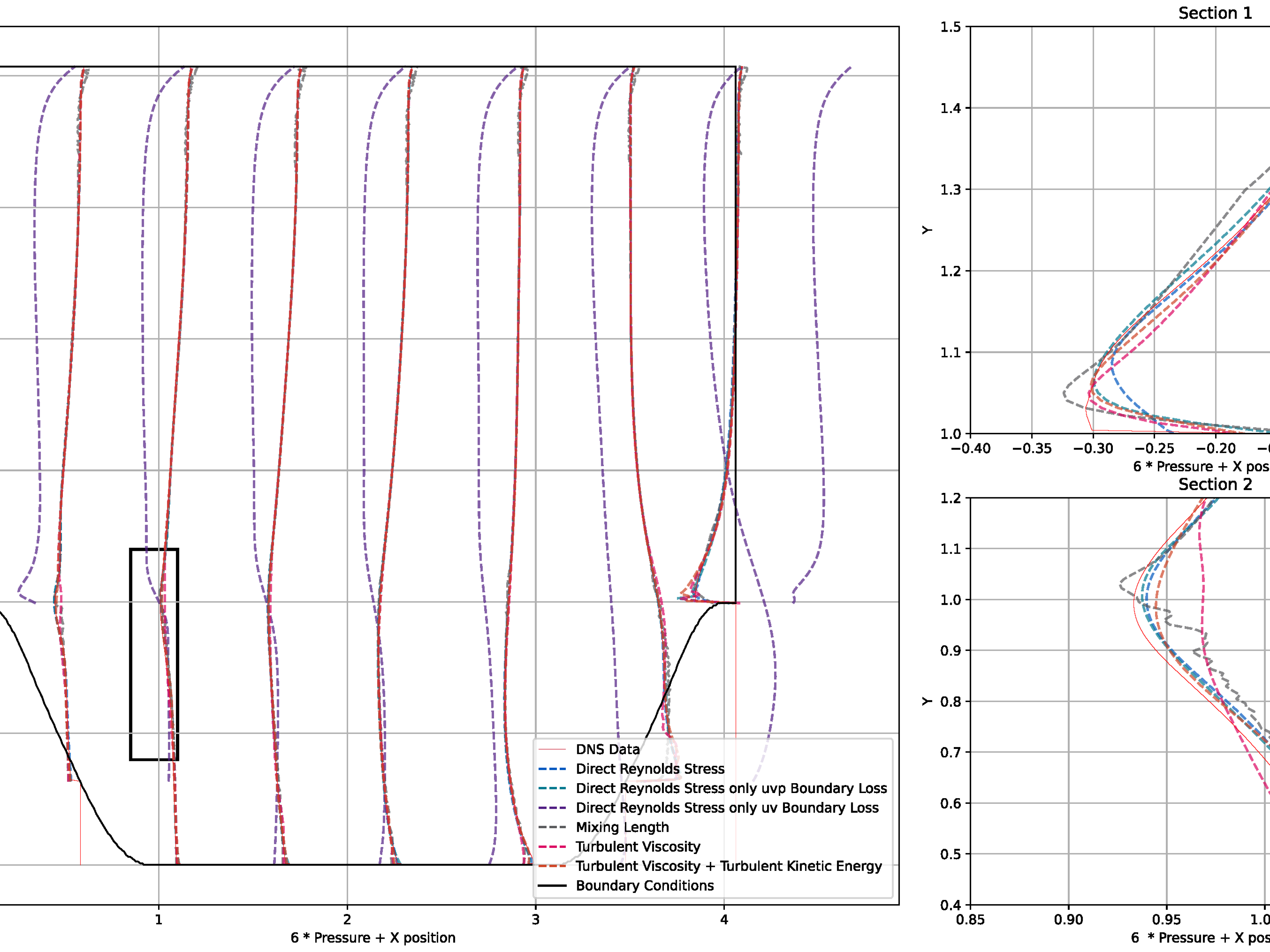Click the main plot x-axis label text
The width and height of the screenshot is (1270, 952).
373,938
